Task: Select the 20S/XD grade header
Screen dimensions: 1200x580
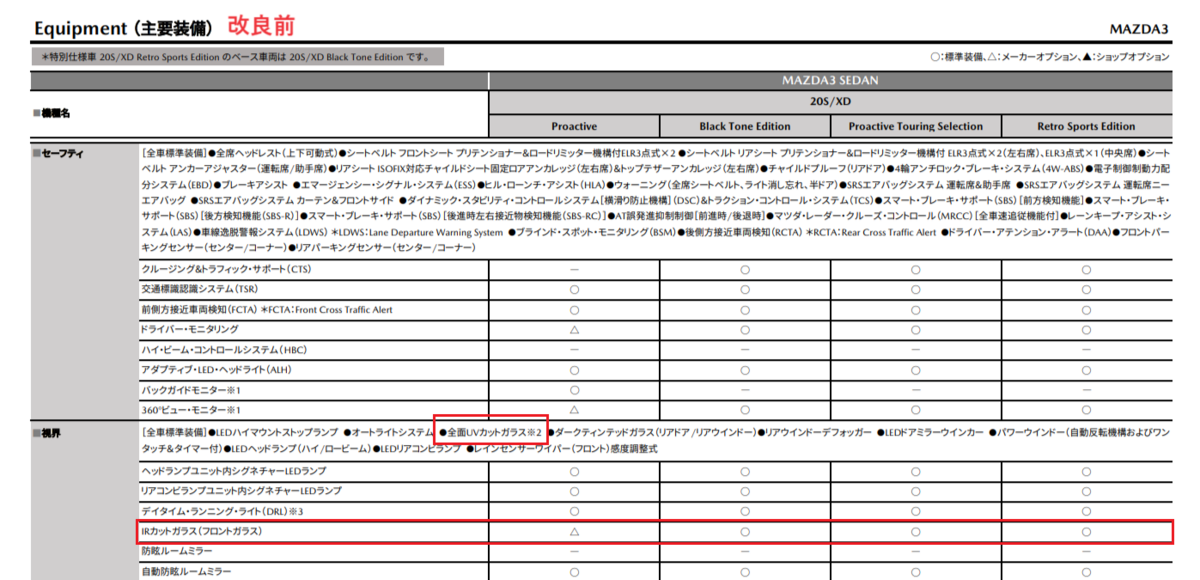Action: (830, 103)
